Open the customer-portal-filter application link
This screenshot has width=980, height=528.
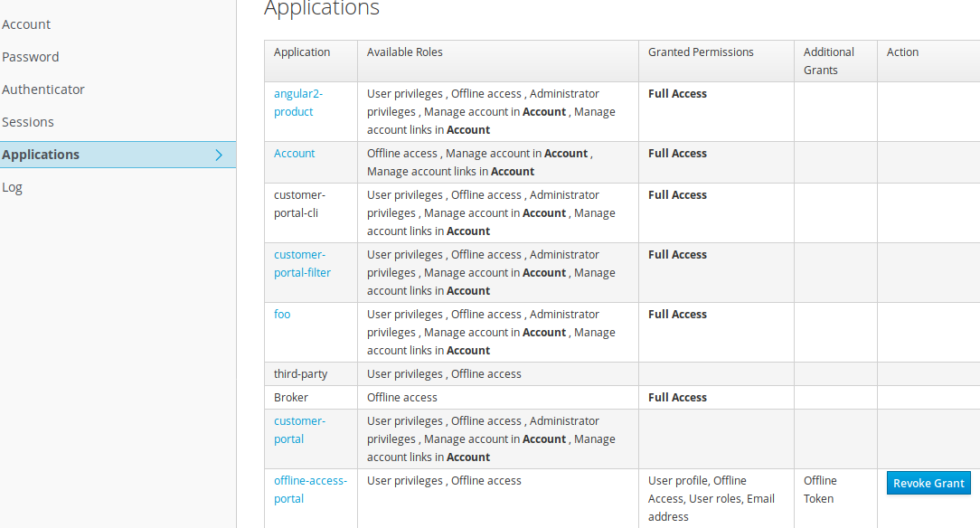point(302,264)
